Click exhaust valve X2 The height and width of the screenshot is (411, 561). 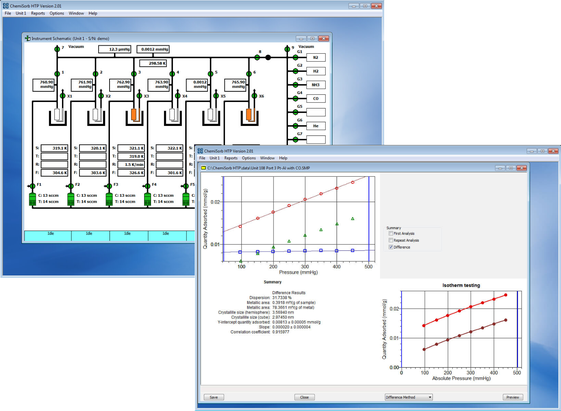pos(101,96)
